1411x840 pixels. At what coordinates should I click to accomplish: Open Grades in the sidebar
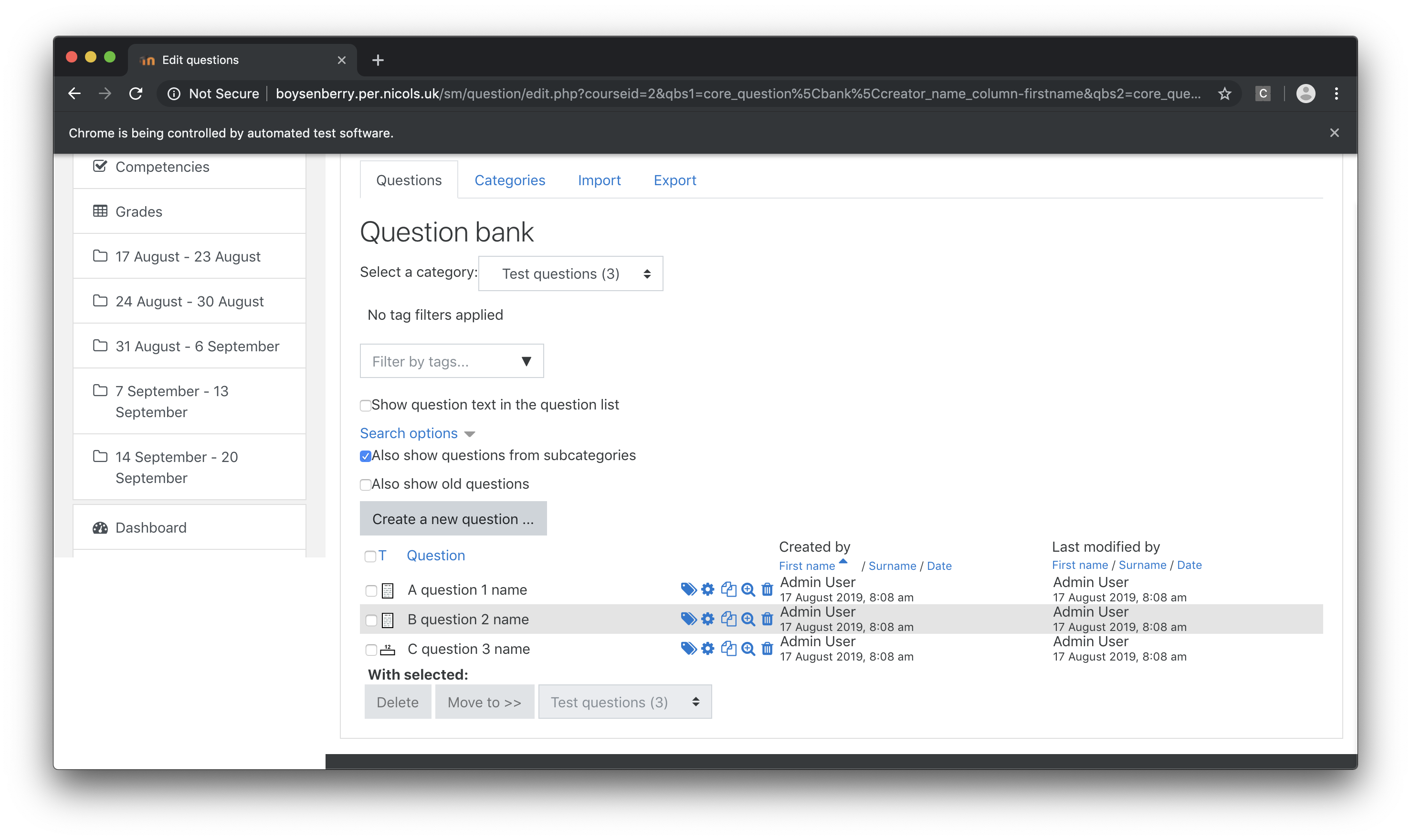coord(190,211)
